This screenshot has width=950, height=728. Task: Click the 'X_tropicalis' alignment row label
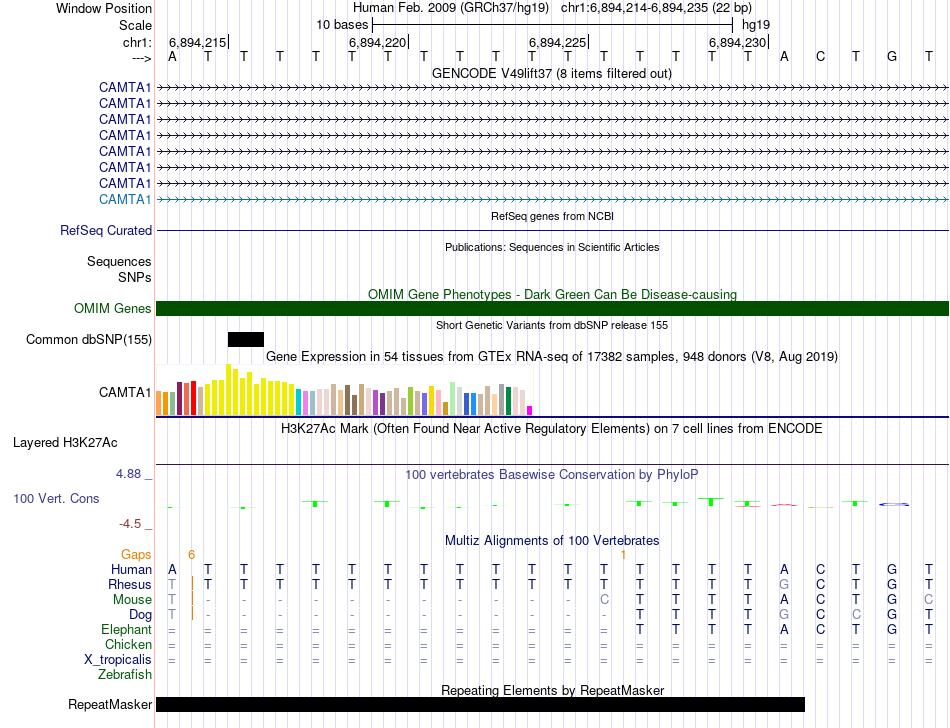pyautogui.click(x=118, y=660)
